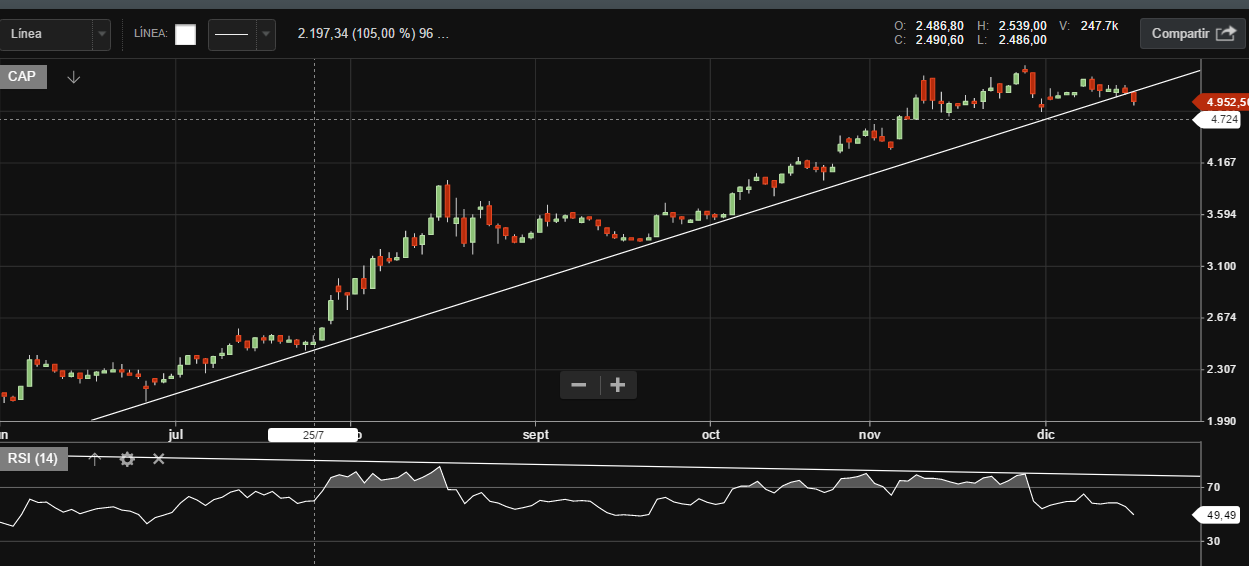Click the 25/7 date marker on time axis
This screenshot has height=566, width=1249.
(313, 435)
